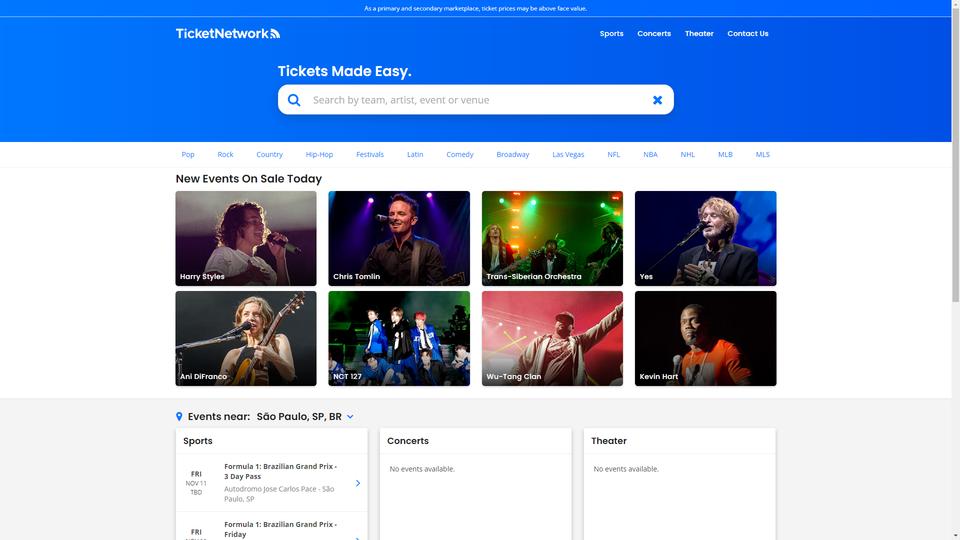
Task: Select the Rock category
Action: (225, 154)
